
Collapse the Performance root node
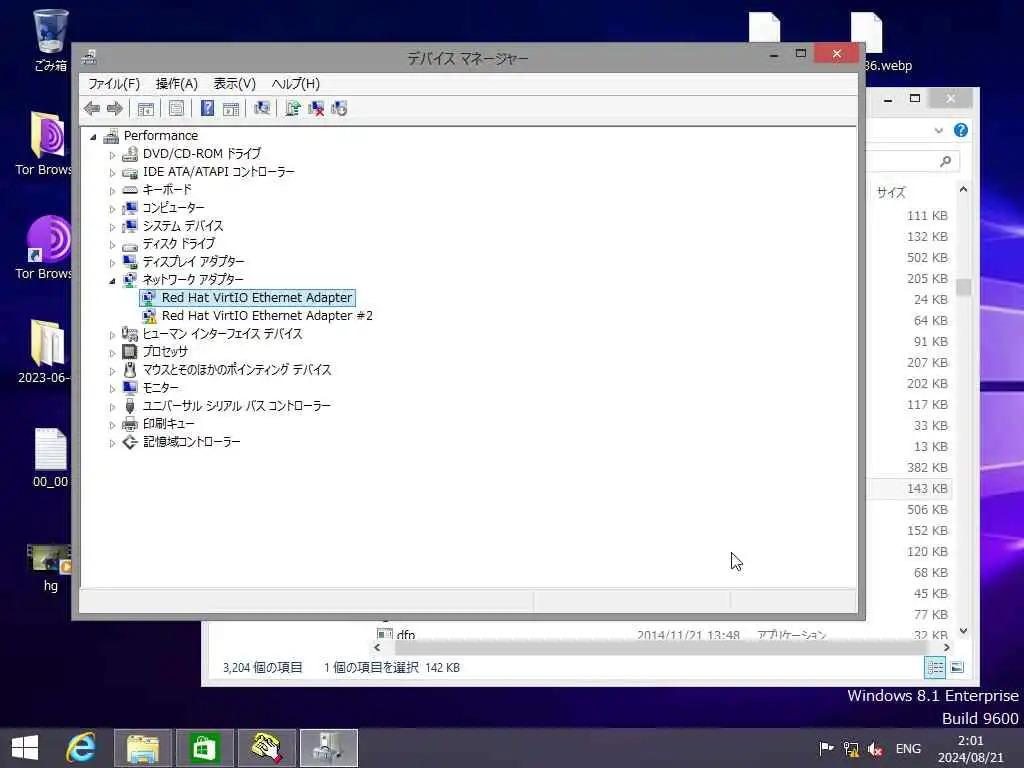(93, 136)
